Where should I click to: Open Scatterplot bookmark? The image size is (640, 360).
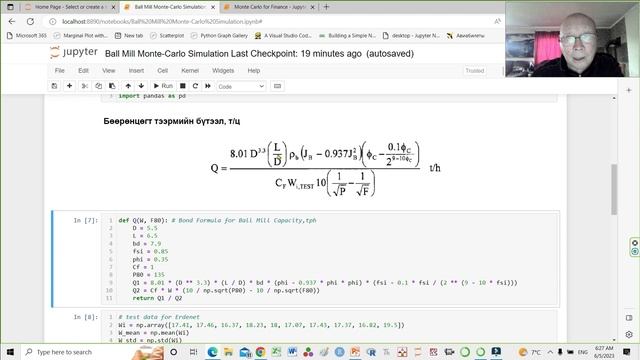167,36
